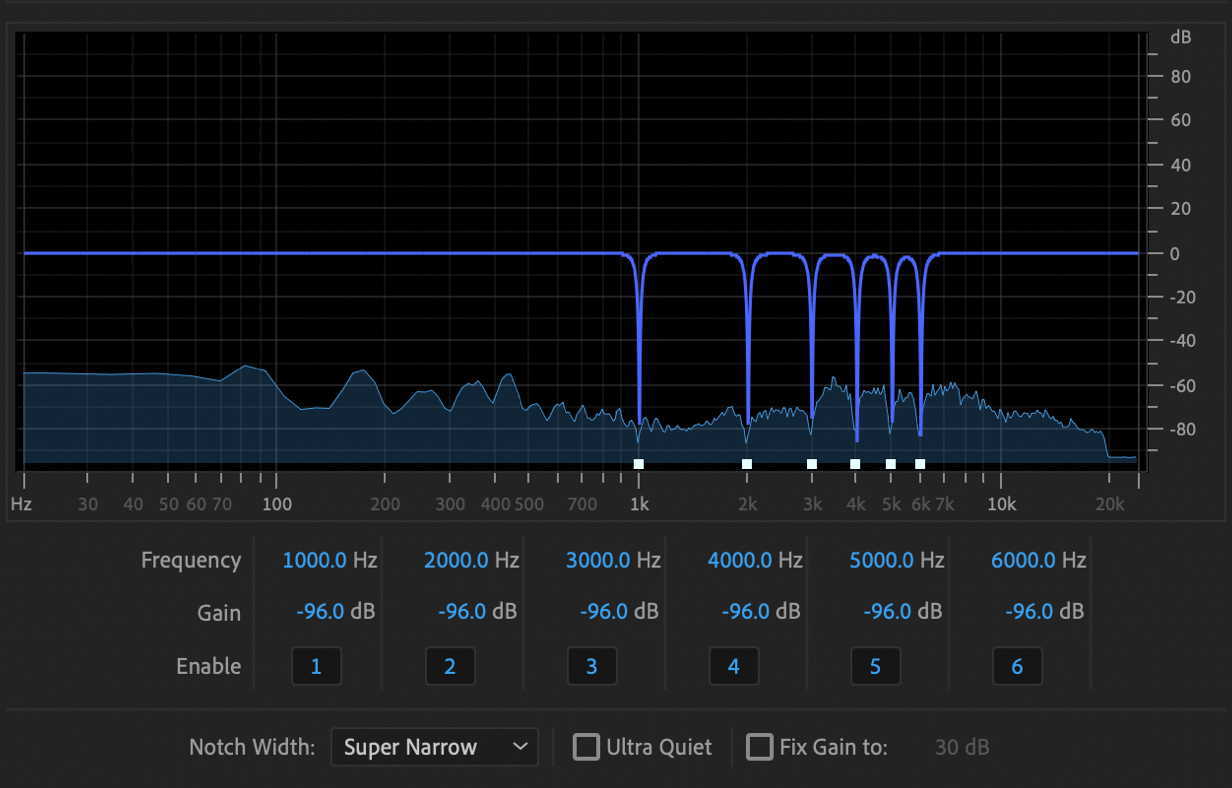The image size is (1232, 788).
Task: Disable notch band 5
Action: tap(875, 666)
